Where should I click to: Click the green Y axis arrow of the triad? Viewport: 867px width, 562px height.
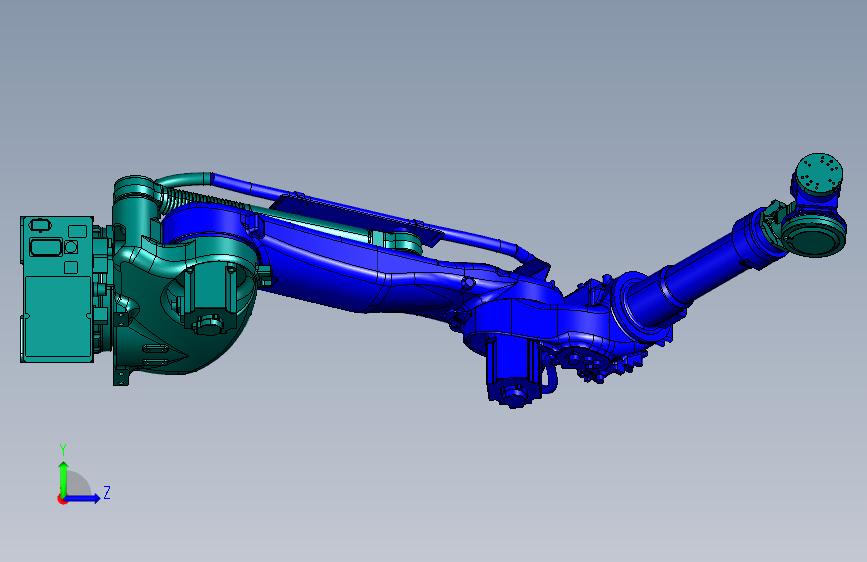coord(64,478)
